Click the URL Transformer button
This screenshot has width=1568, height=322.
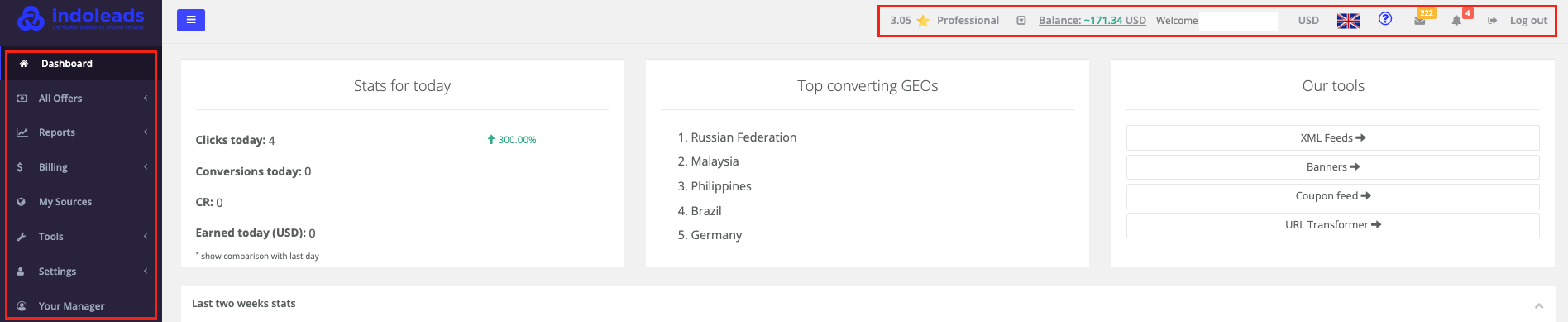1332,225
